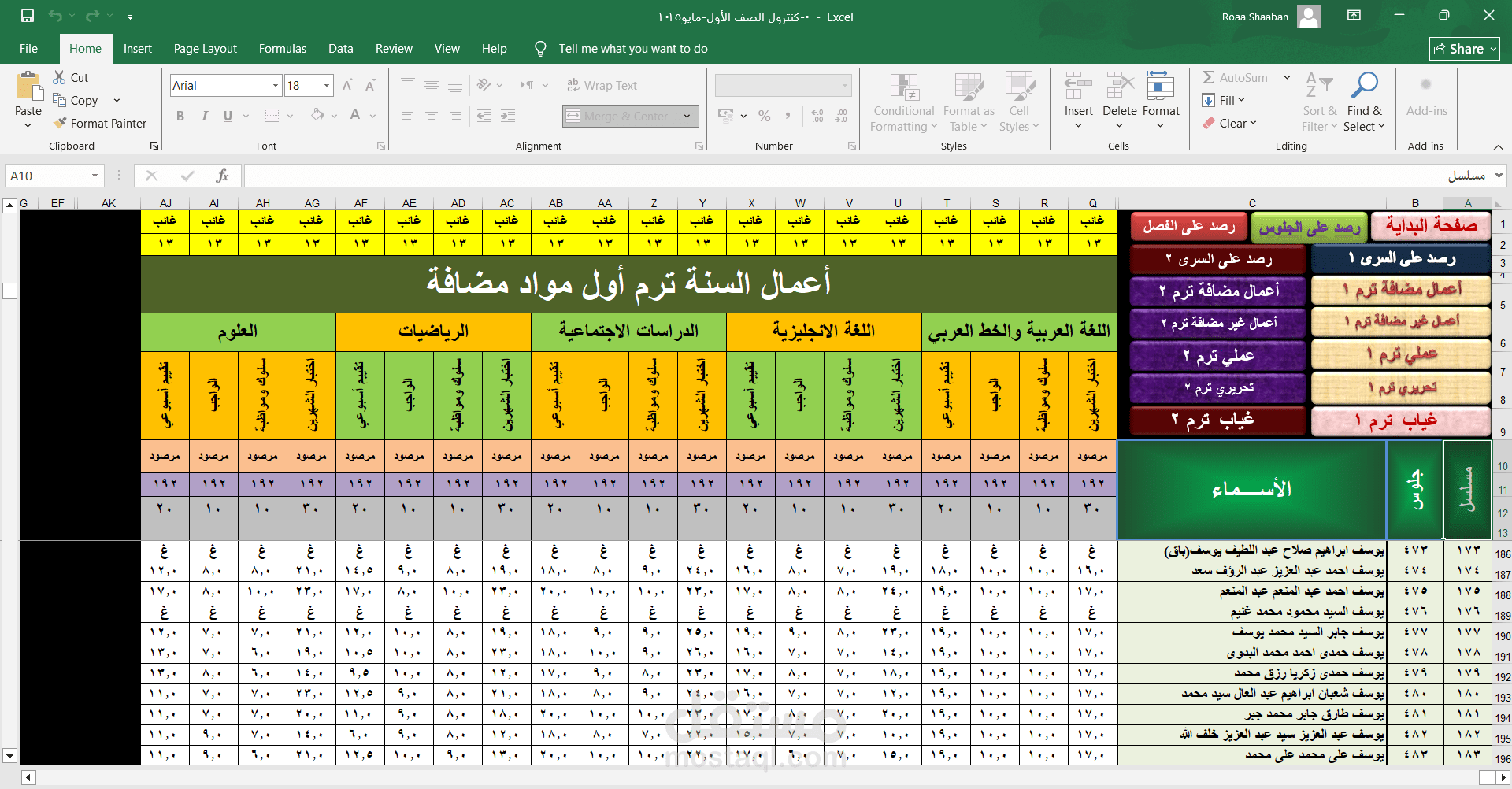Open the Name Box A10 dropdown
The width and height of the screenshot is (1512, 789).
tap(94, 176)
